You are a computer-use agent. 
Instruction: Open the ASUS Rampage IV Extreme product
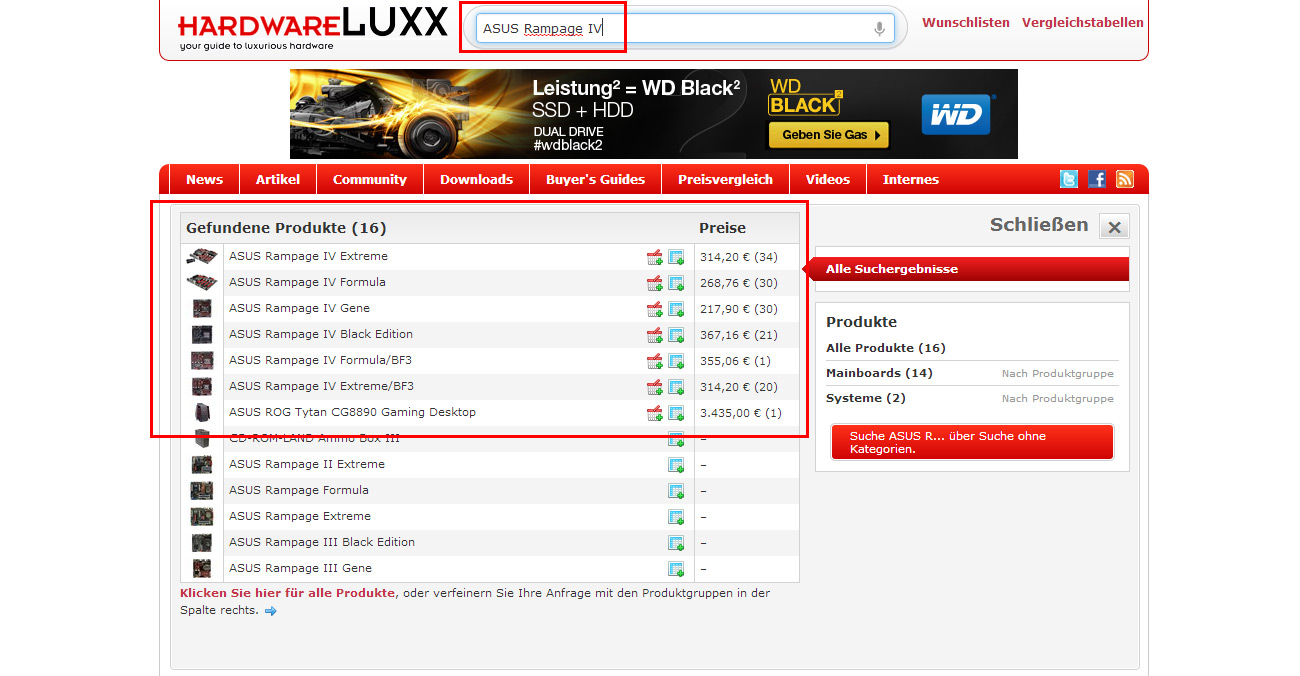click(308, 257)
